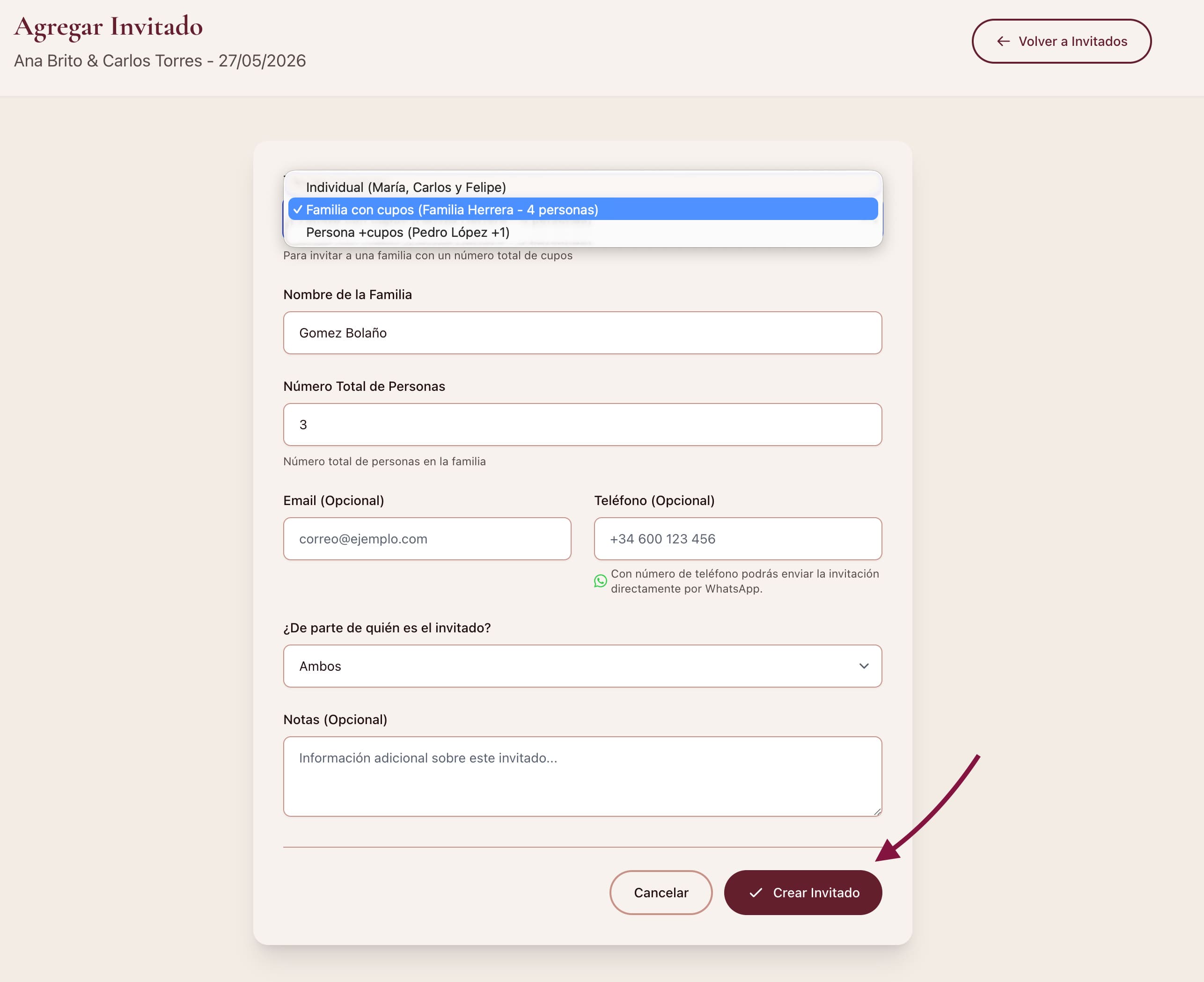This screenshot has height=982, width=1204.
Task: Focus the Nombre de la Familia field
Action: (581, 333)
